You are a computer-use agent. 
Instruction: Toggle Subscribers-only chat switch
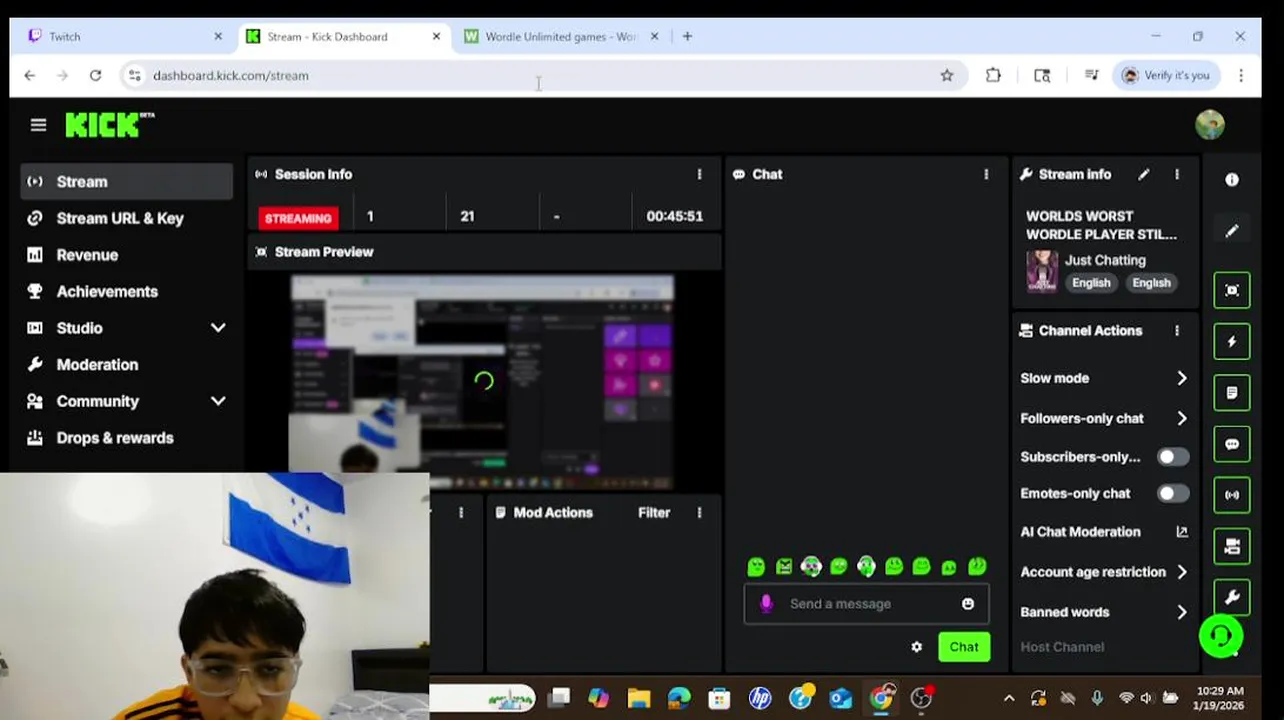click(1173, 457)
